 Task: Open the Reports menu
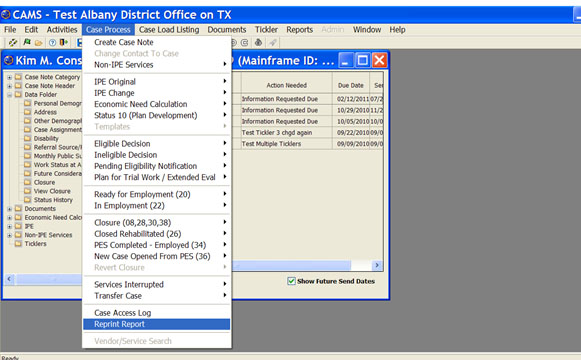coord(299,30)
